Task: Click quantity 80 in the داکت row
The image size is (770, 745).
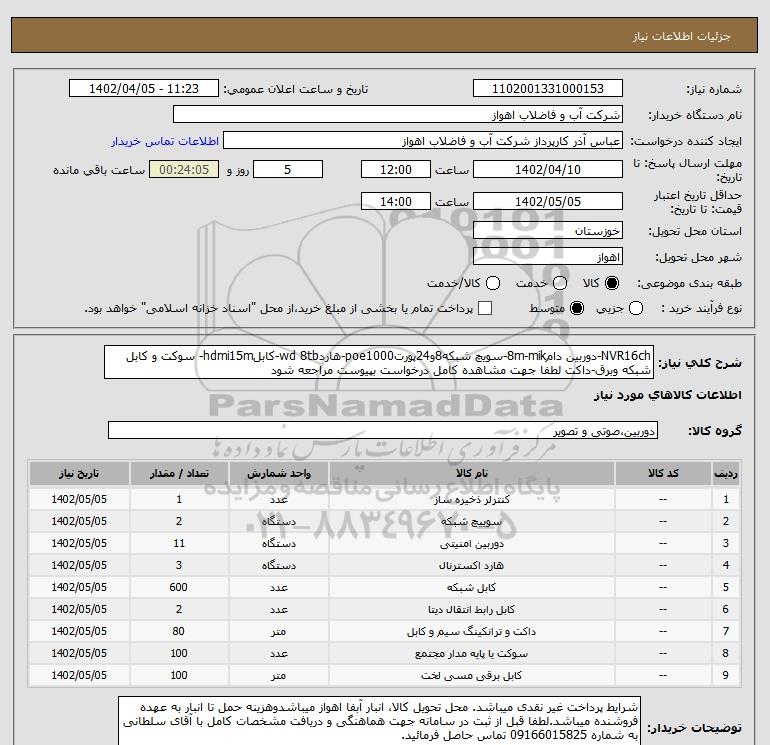Action: [179, 631]
